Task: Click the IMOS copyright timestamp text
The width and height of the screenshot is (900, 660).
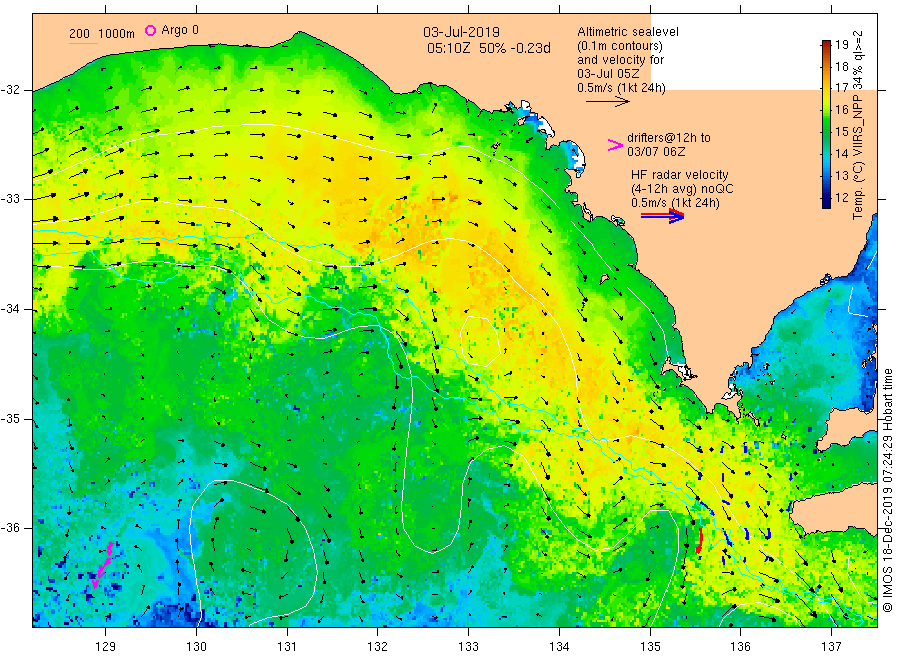Action: [887, 491]
